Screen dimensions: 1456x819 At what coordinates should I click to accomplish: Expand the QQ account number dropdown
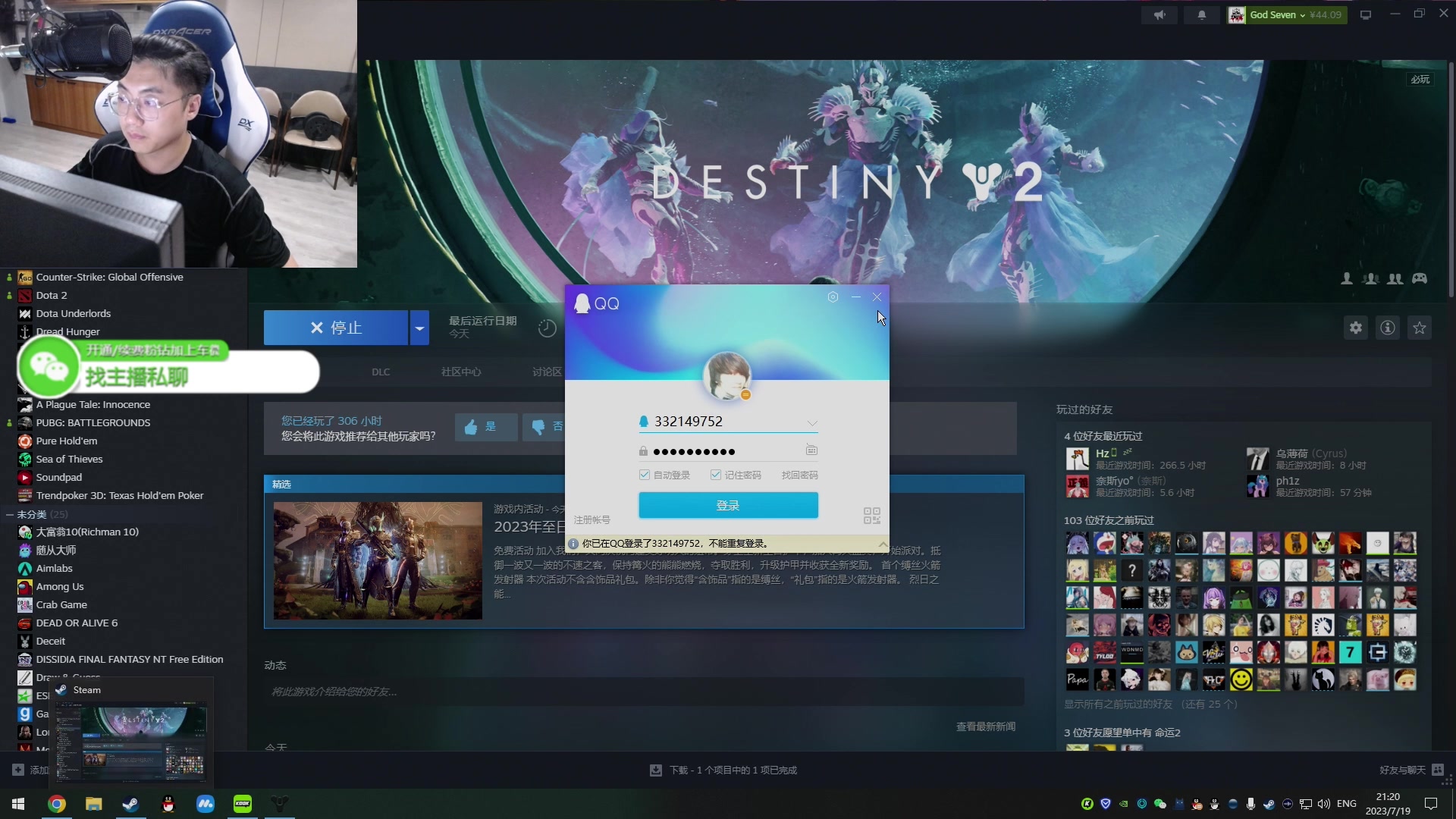pyautogui.click(x=812, y=422)
